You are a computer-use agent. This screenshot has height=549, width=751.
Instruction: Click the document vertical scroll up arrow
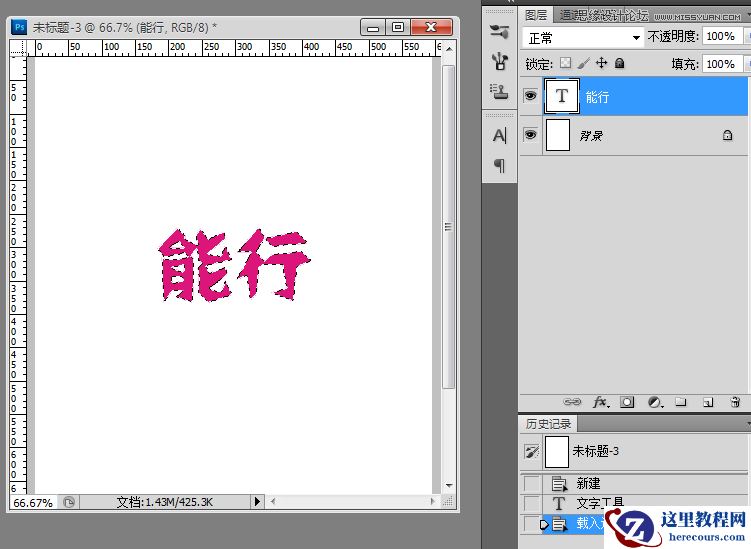tap(449, 48)
